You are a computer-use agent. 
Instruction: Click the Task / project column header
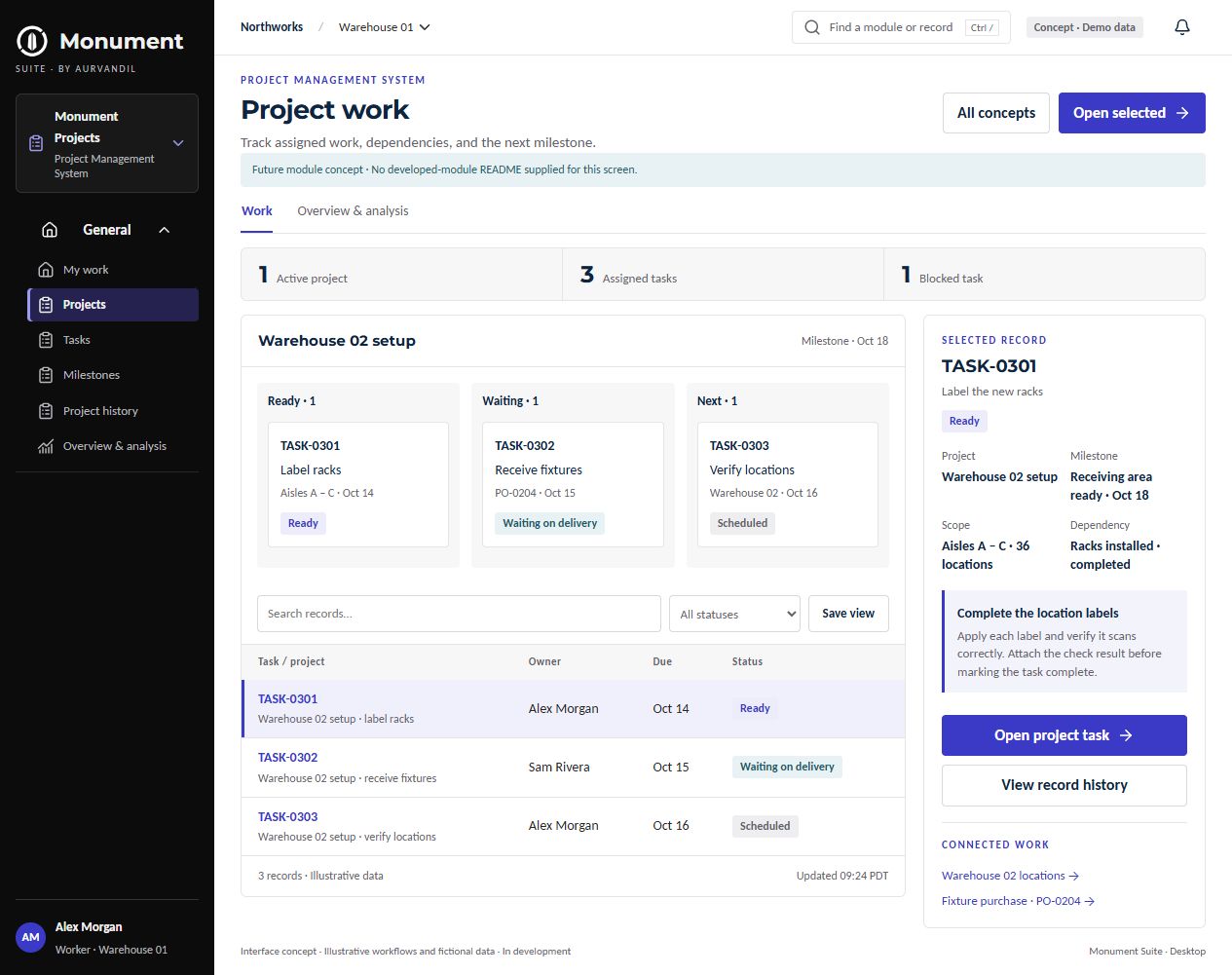point(291,661)
